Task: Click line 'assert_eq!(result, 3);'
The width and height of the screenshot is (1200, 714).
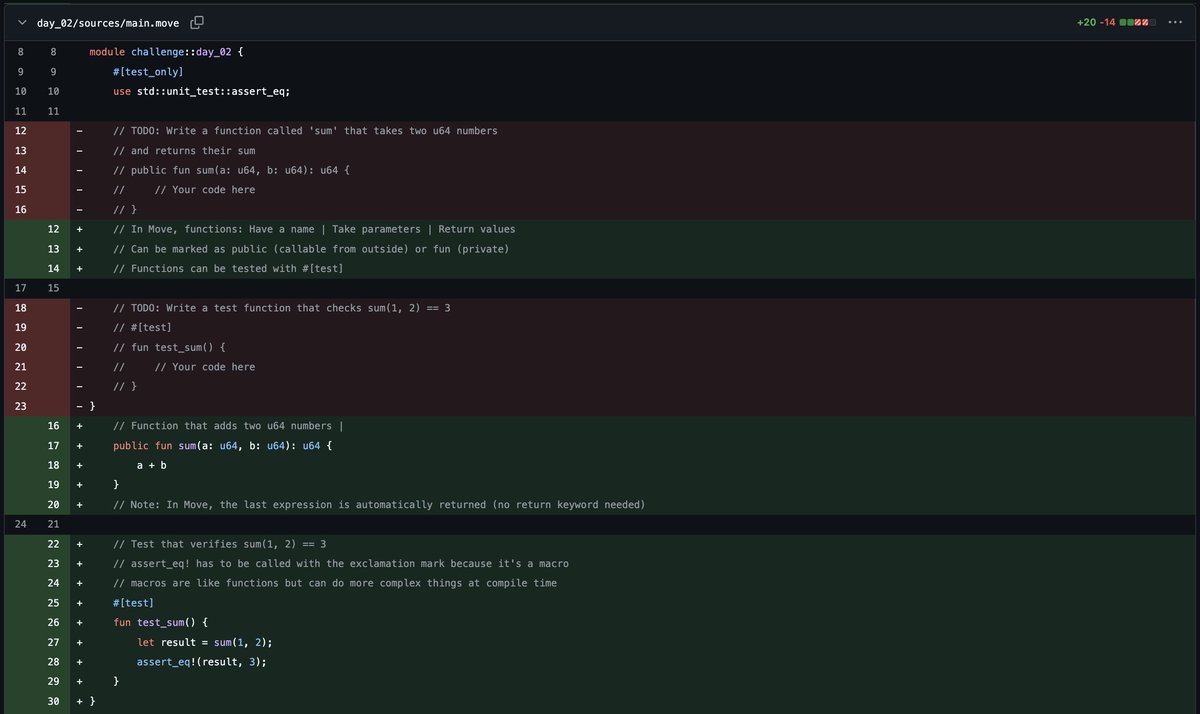Action: pyautogui.click(x=202, y=661)
